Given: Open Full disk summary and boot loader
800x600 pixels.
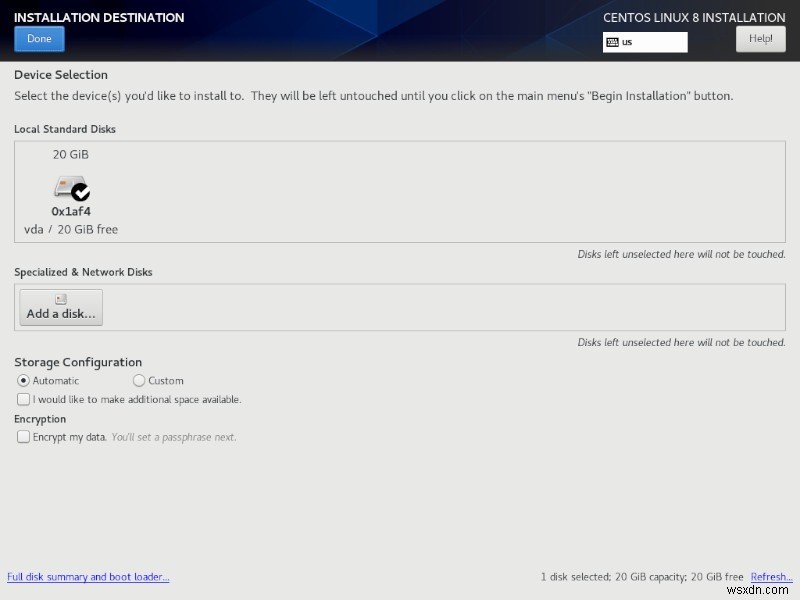Looking at the screenshot, I should tap(88, 577).
